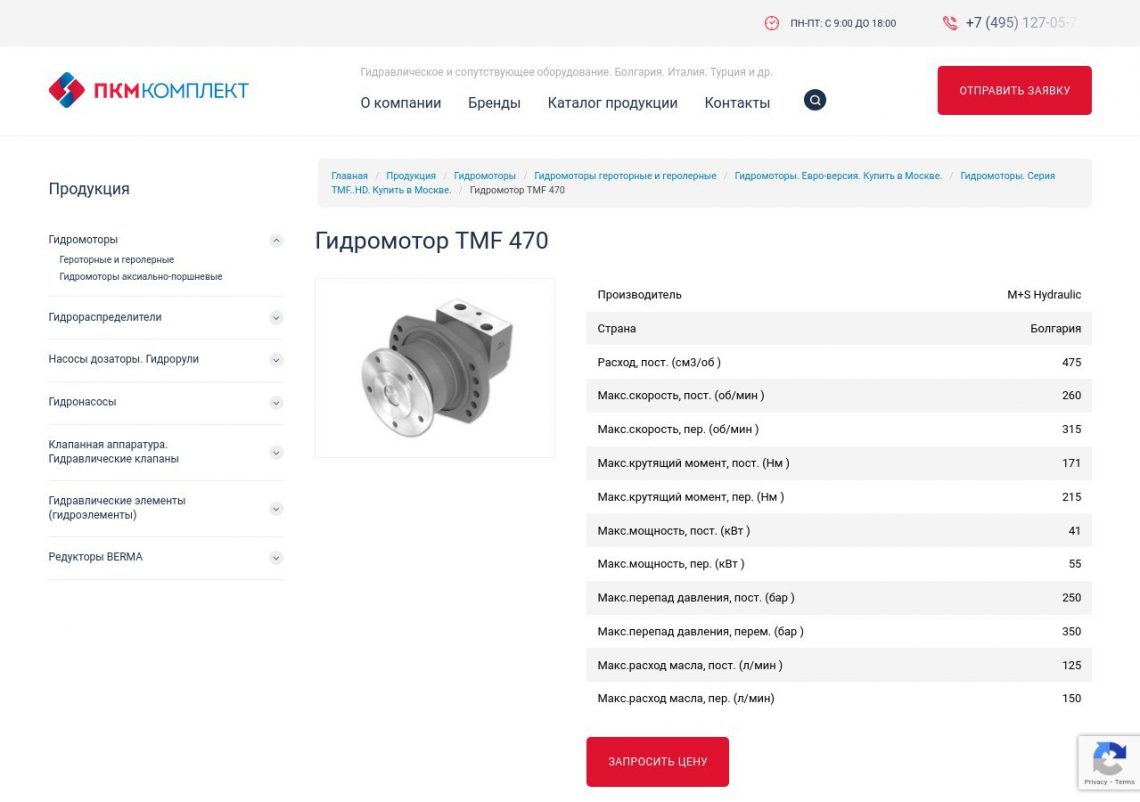Expand Клапанная аппаратура category chevron

click(x=276, y=453)
